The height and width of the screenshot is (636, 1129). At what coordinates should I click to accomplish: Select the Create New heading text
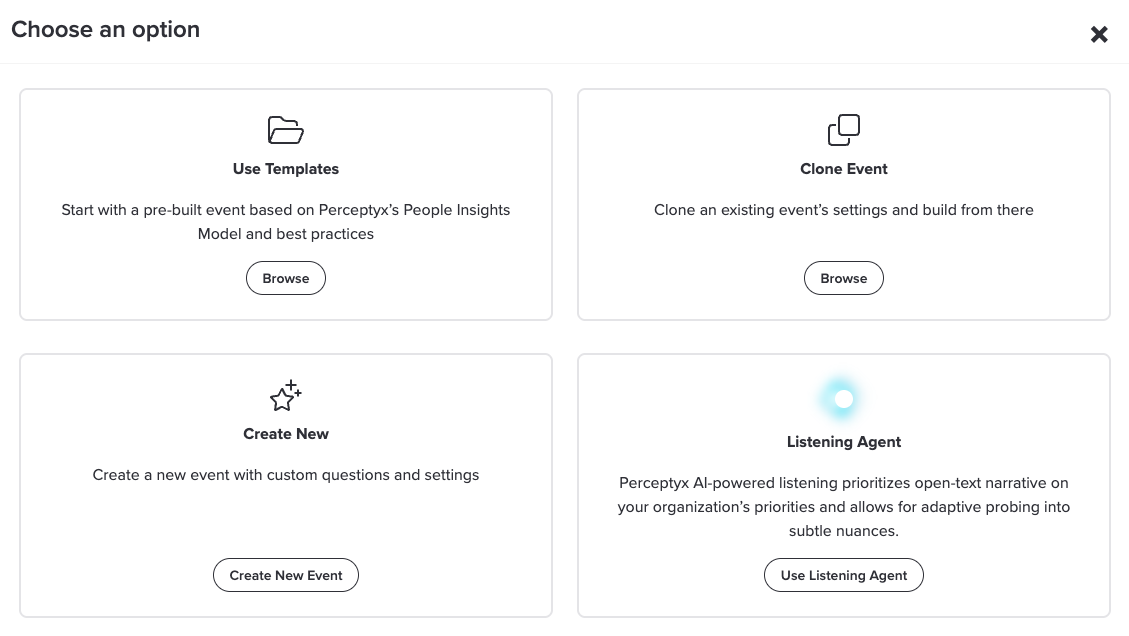tap(286, 434)
